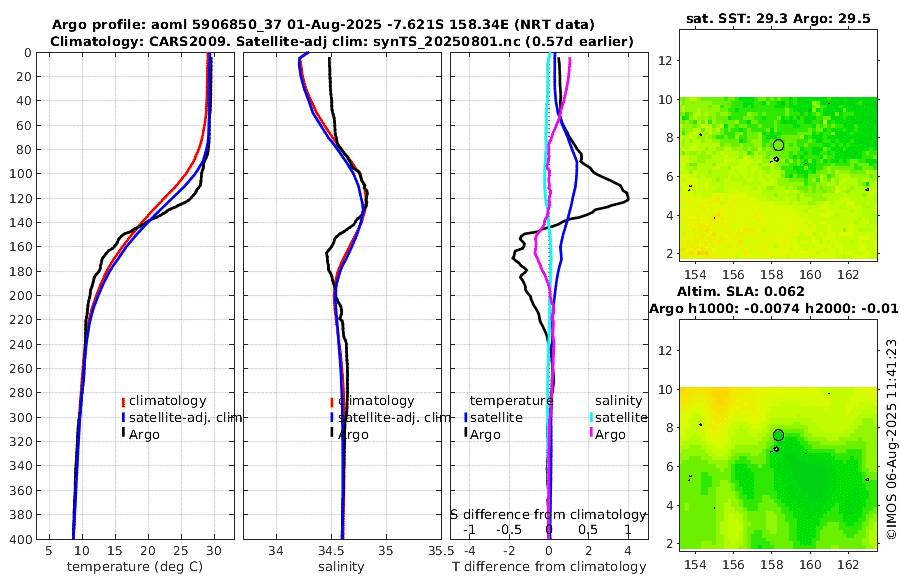This screenshot has width=900, height=580.
Task: Click the 'temperature (deg C)' axis label
Action: coord(135,567)
